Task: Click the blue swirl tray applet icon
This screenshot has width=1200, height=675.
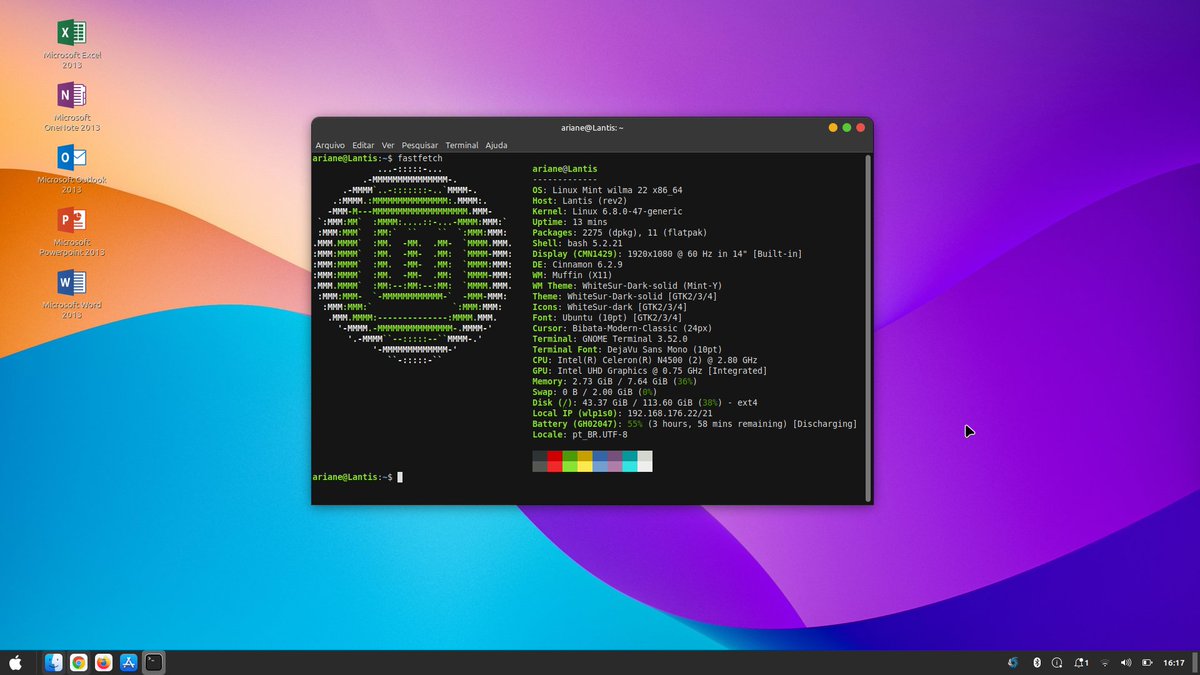Action: coord(1012,662)
